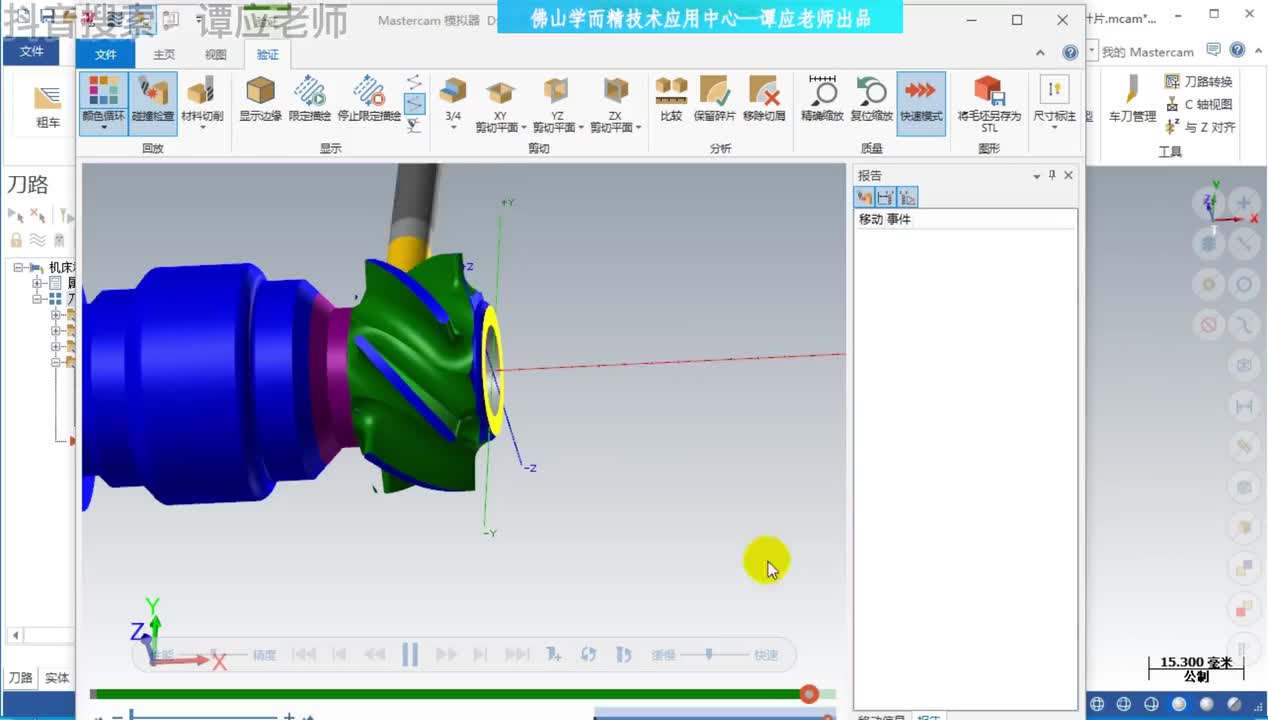
Task: Open the Report panel options dropdown
Action: [1037, 176]
